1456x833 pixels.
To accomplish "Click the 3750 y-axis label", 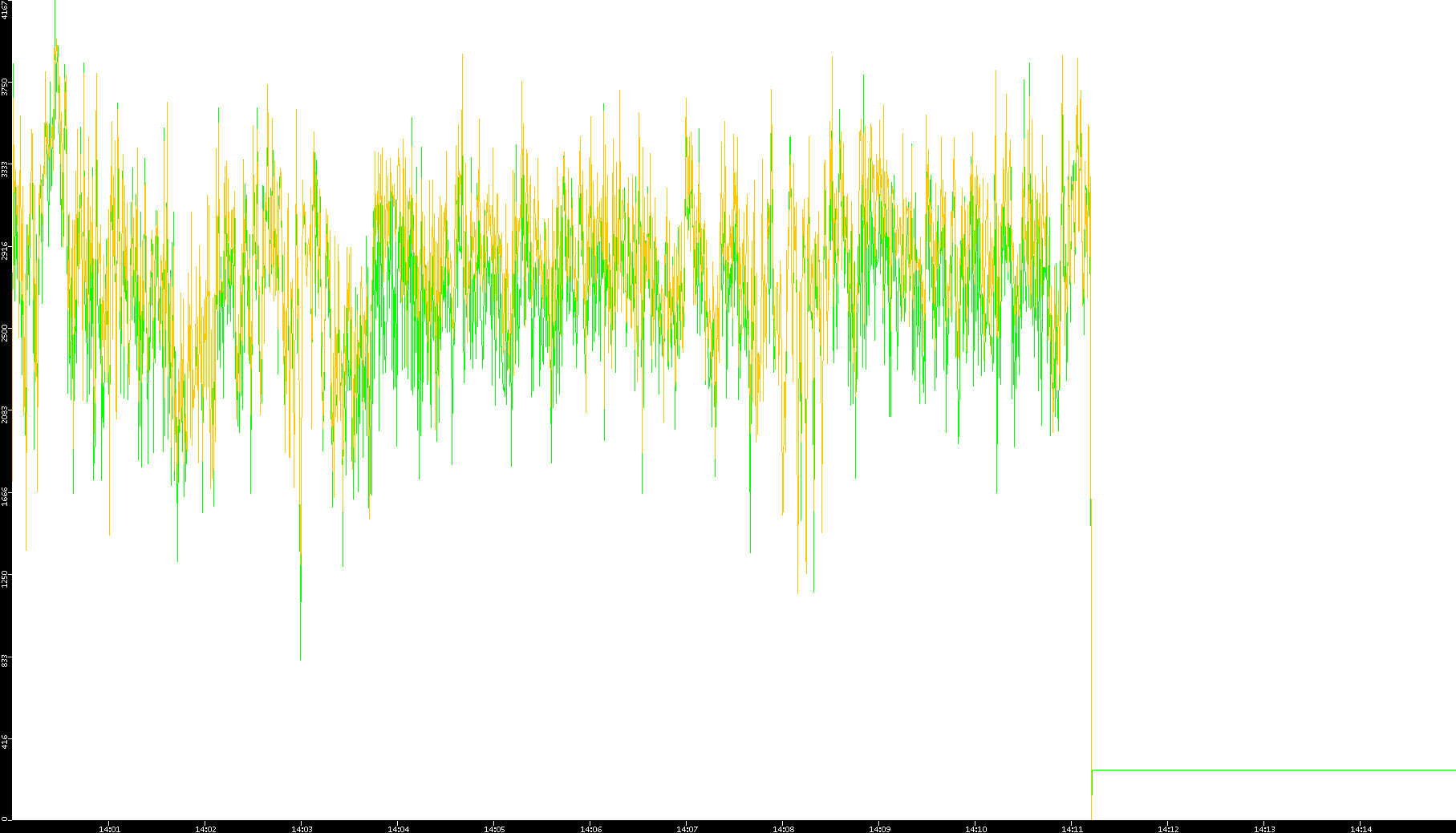I will pos(6,87).
